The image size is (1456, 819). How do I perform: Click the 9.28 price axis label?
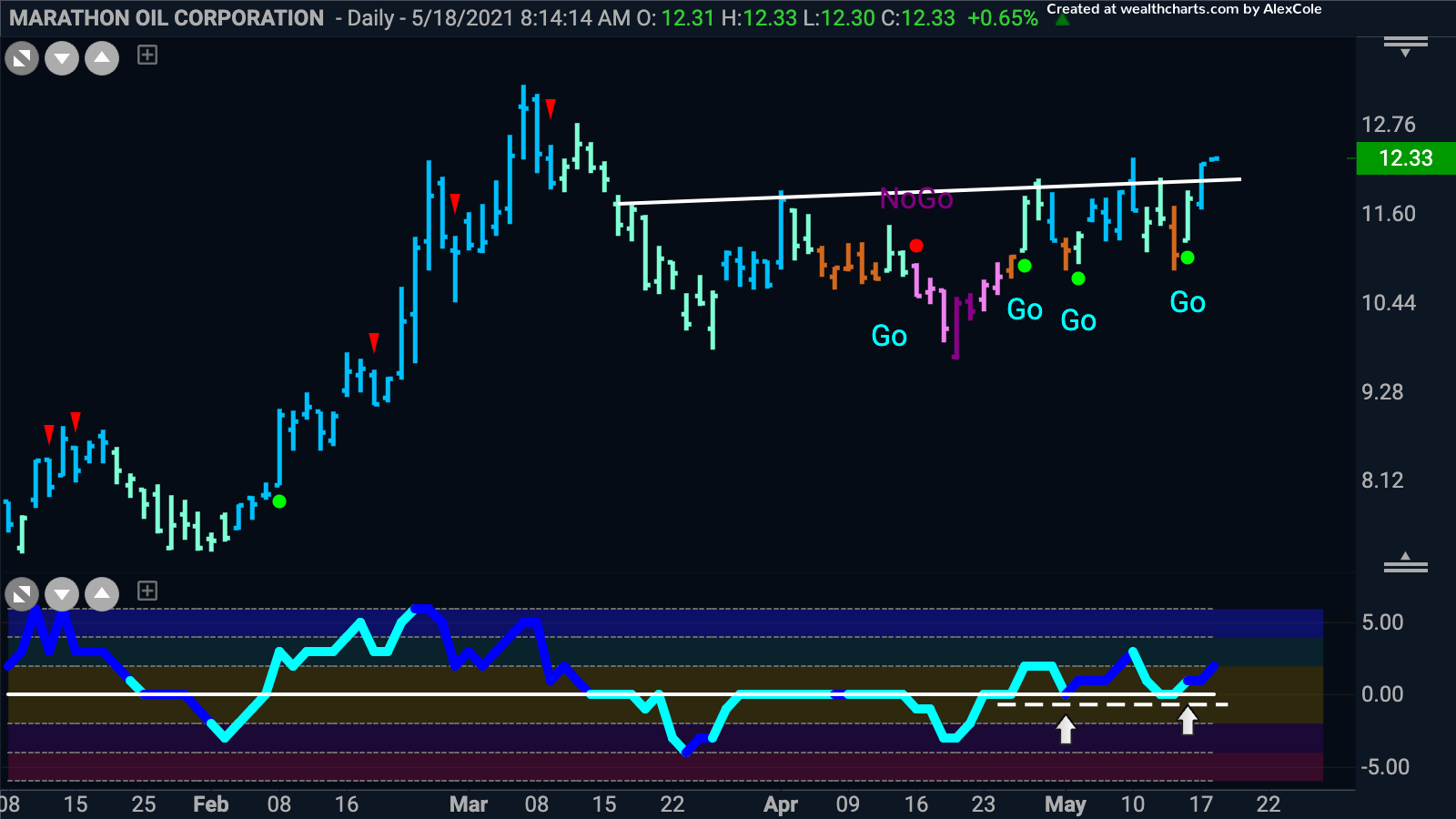[1382, 392]
